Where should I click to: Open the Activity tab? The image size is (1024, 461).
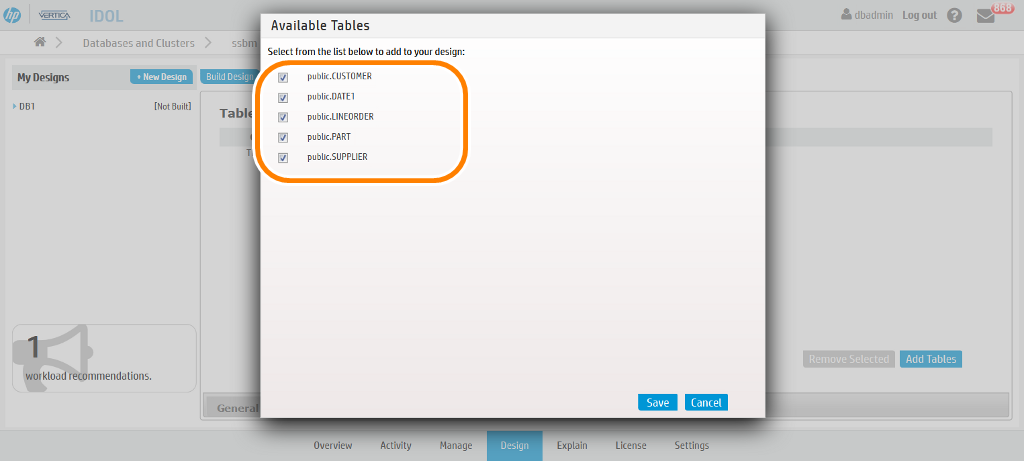(x=396, y=445)
